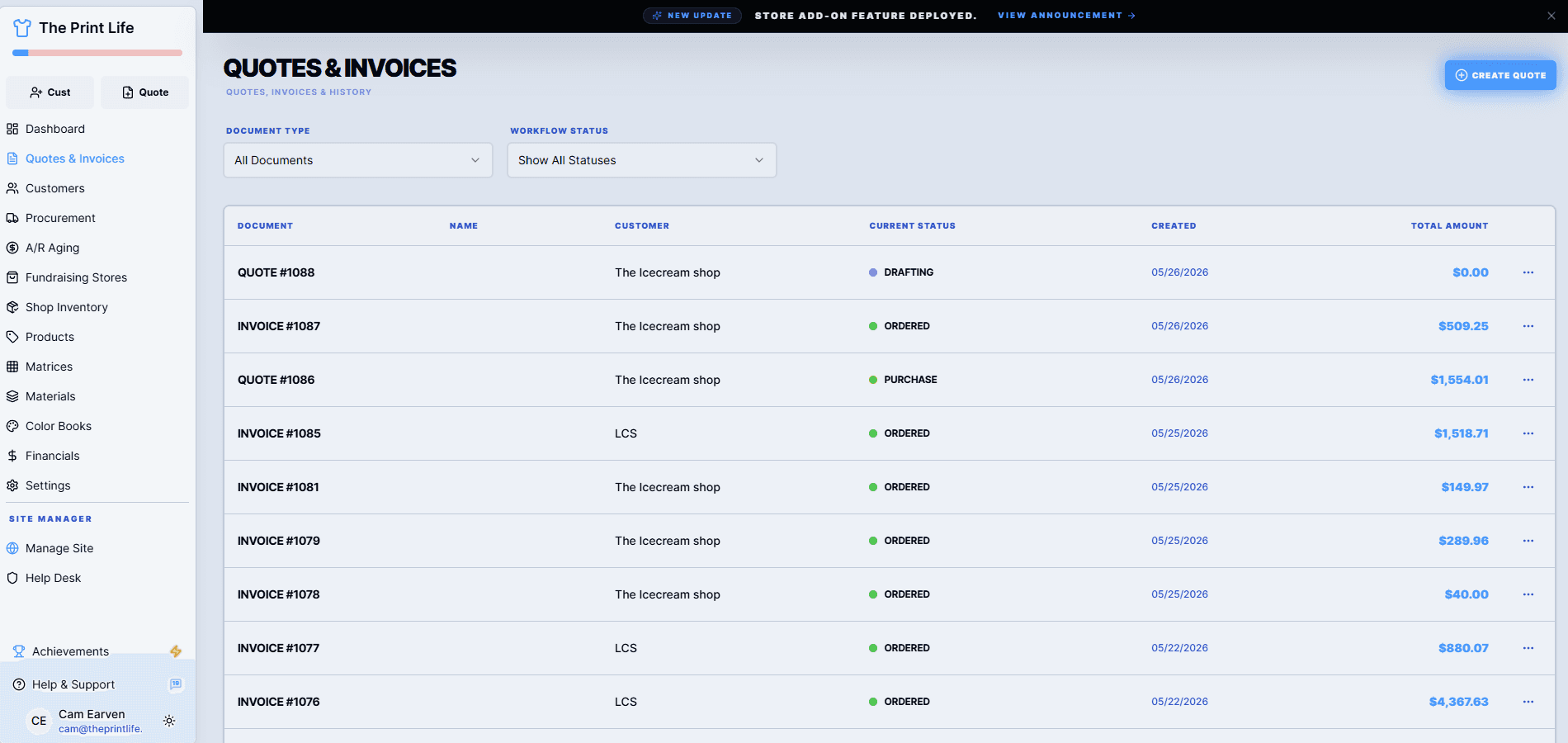
Task: Open the Achievements lightning bolt icon
Action: (176, 651)
